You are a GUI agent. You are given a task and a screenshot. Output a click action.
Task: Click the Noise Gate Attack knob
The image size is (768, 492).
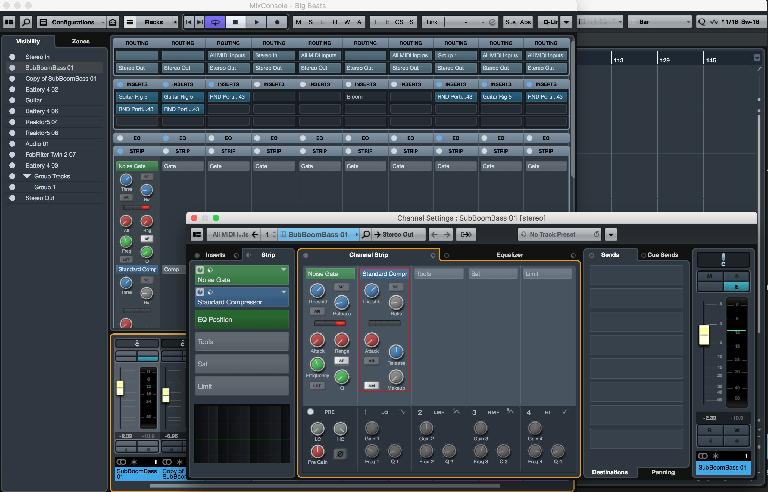(317, 339)
